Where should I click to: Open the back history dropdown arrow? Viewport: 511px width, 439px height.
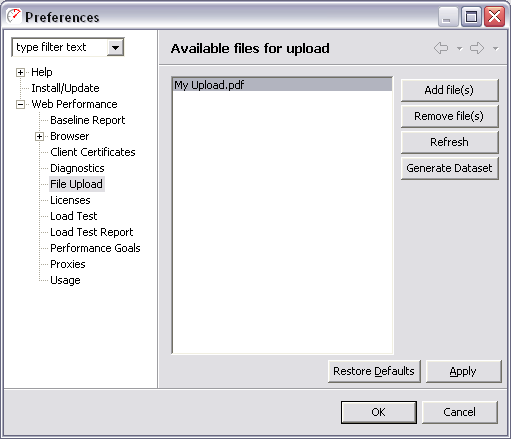[459, 49]
